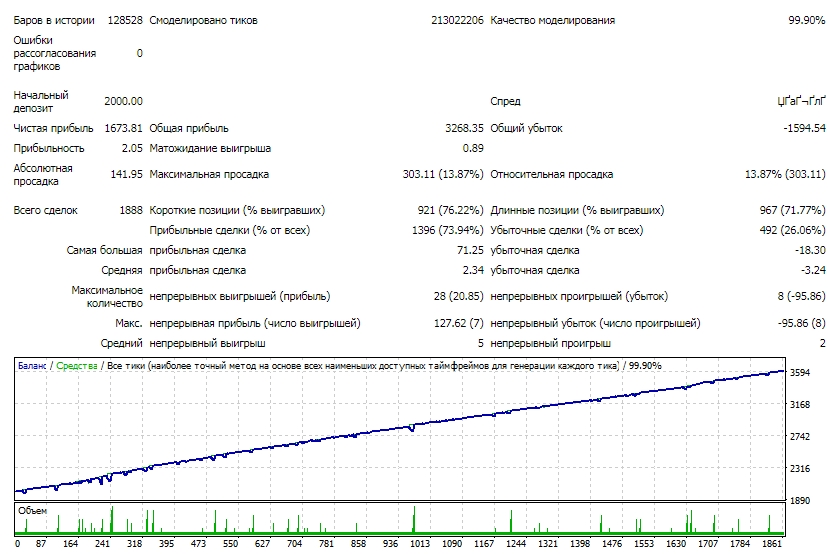Select the bars in history value 128528
828x554 pixels.
[x=125, y=20]
